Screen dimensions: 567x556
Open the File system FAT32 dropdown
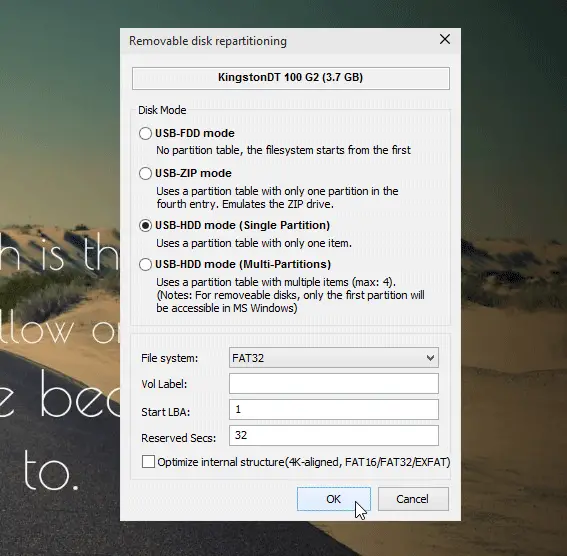334,358
